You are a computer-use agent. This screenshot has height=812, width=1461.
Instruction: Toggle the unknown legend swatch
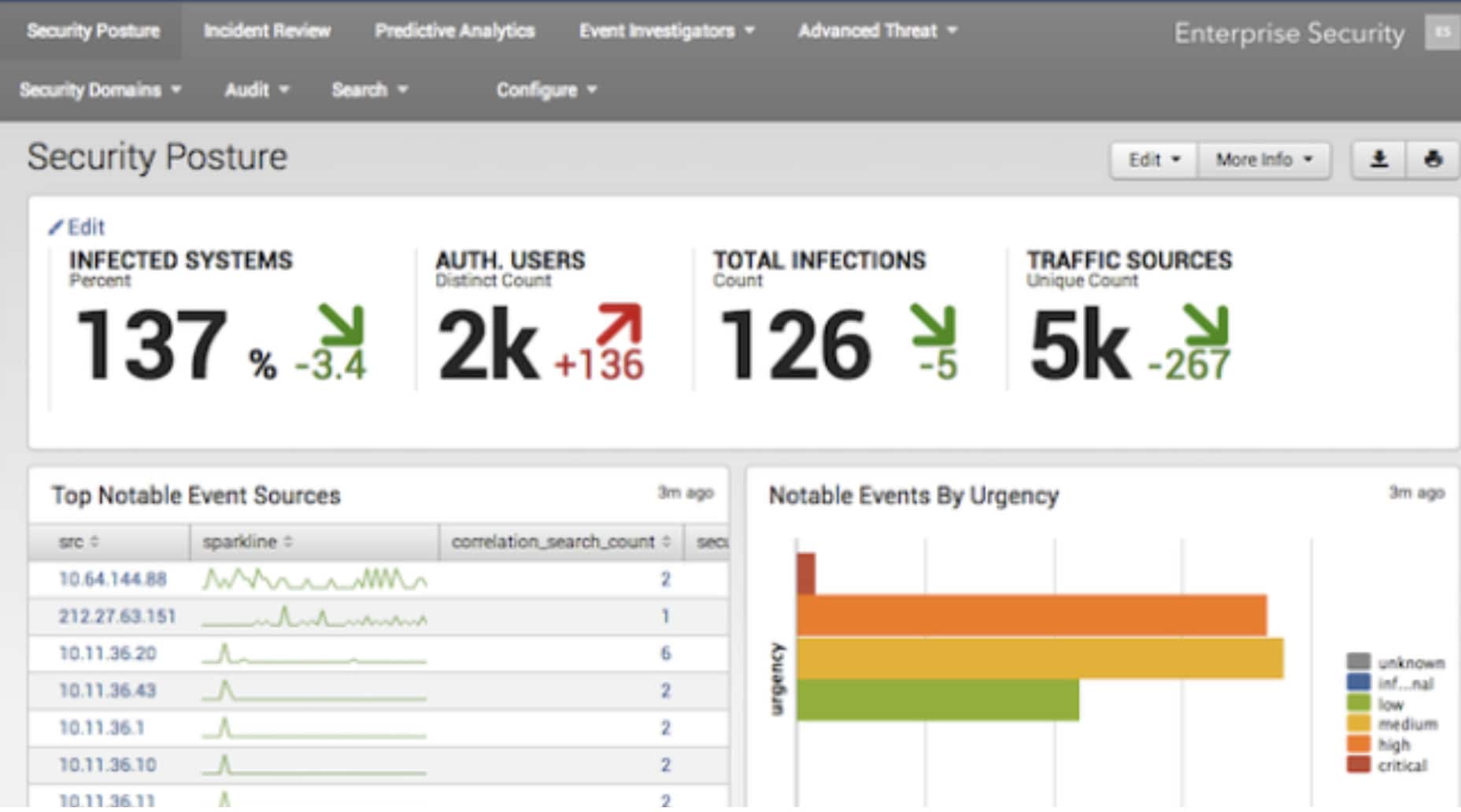point(1359,662)
